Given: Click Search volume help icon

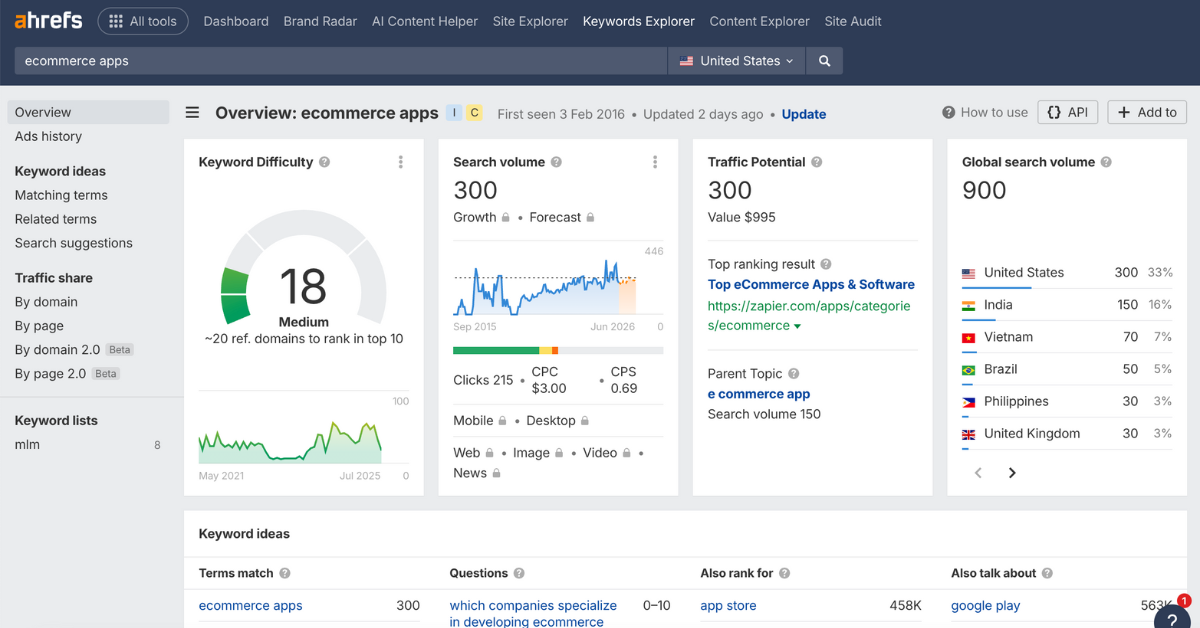Looking at the screenshot, I should point(557,162).
